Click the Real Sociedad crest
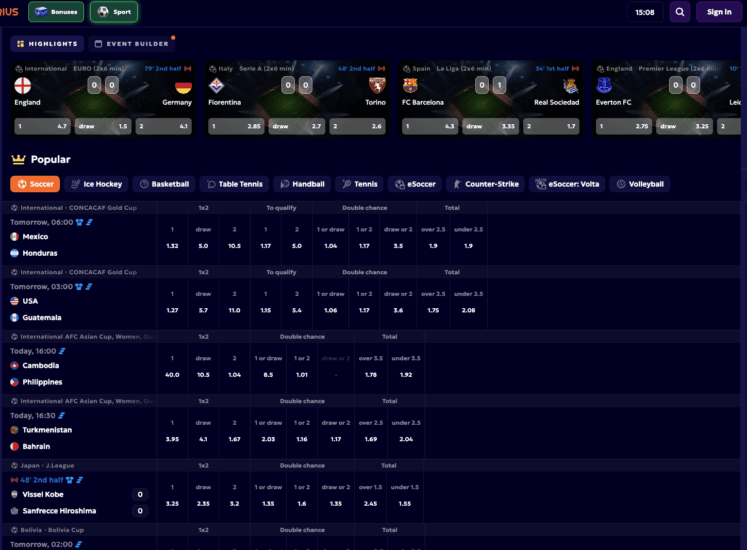 [570, 86]
